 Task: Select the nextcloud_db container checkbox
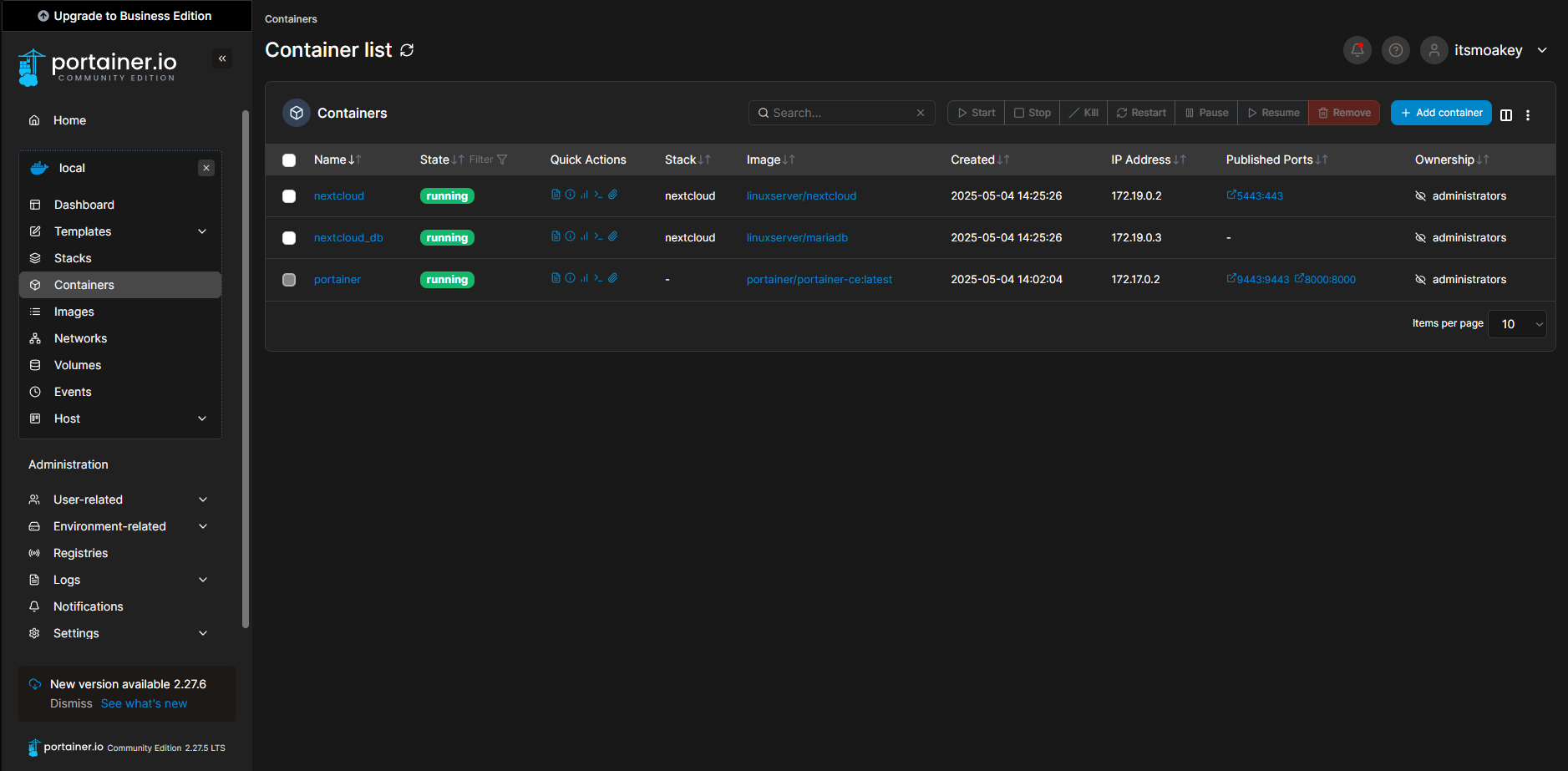(x=289, y=238)
